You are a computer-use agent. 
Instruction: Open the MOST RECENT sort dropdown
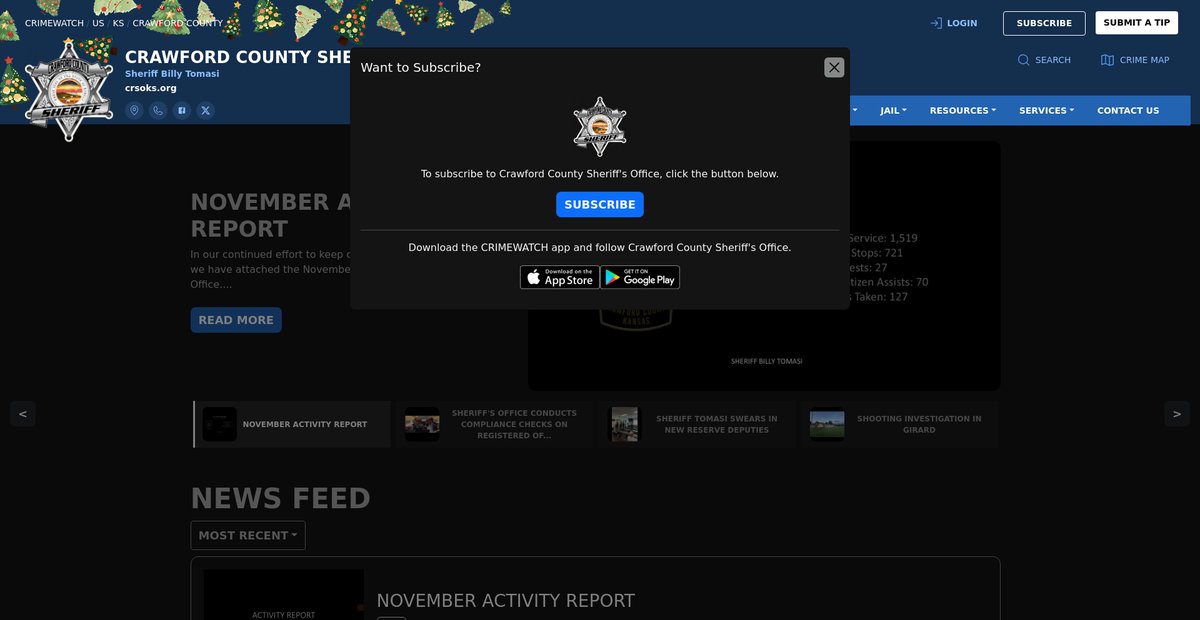[248, 535]
